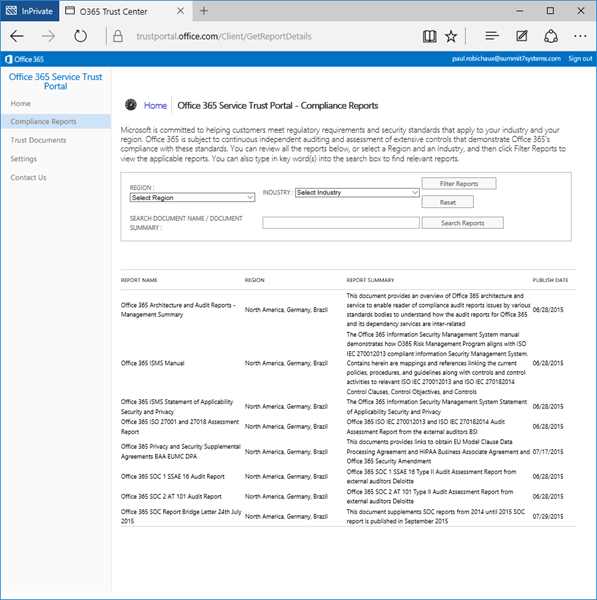The image size is (597, 600).
Task: Open Office 365 SOC 1 SSAE 16 Audit Report
Action: pos(173,476)
